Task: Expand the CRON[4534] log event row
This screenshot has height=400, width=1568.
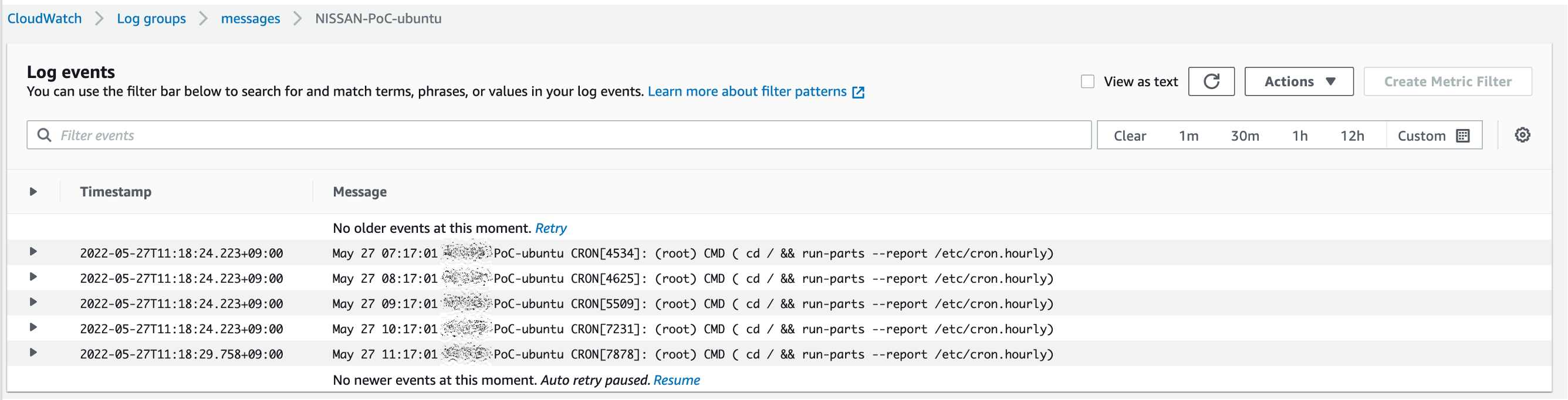Action: [33, 252]
